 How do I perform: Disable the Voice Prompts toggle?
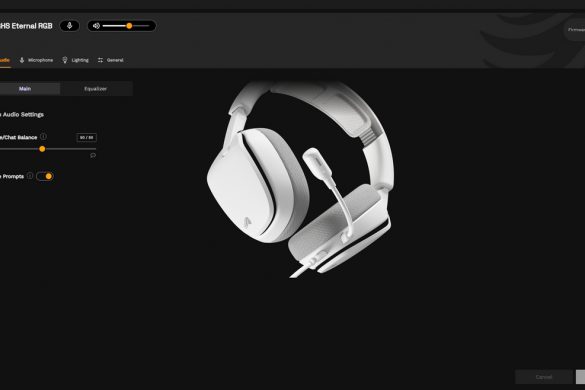point(45,176)
